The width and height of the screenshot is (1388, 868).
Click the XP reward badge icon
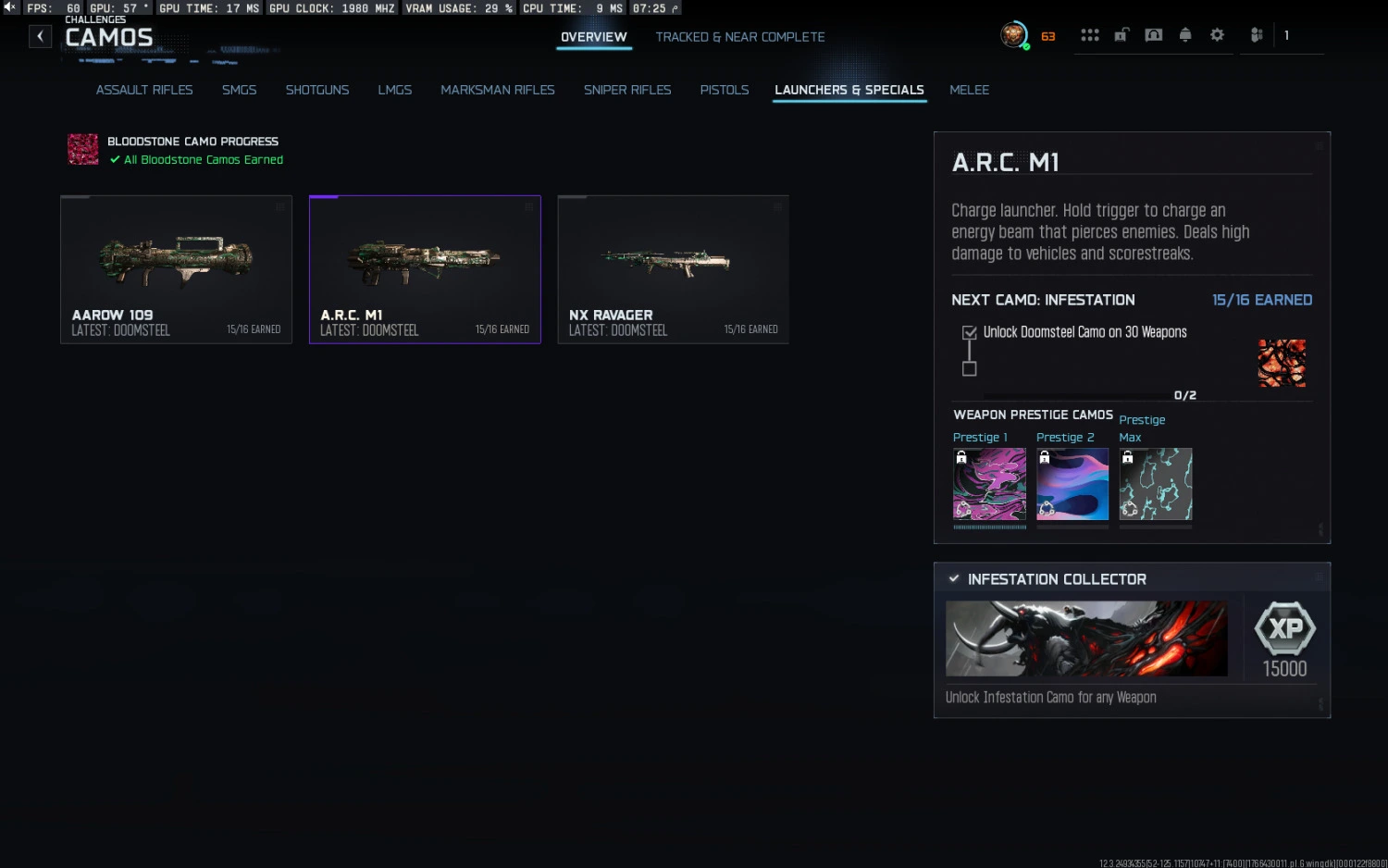1285,629
